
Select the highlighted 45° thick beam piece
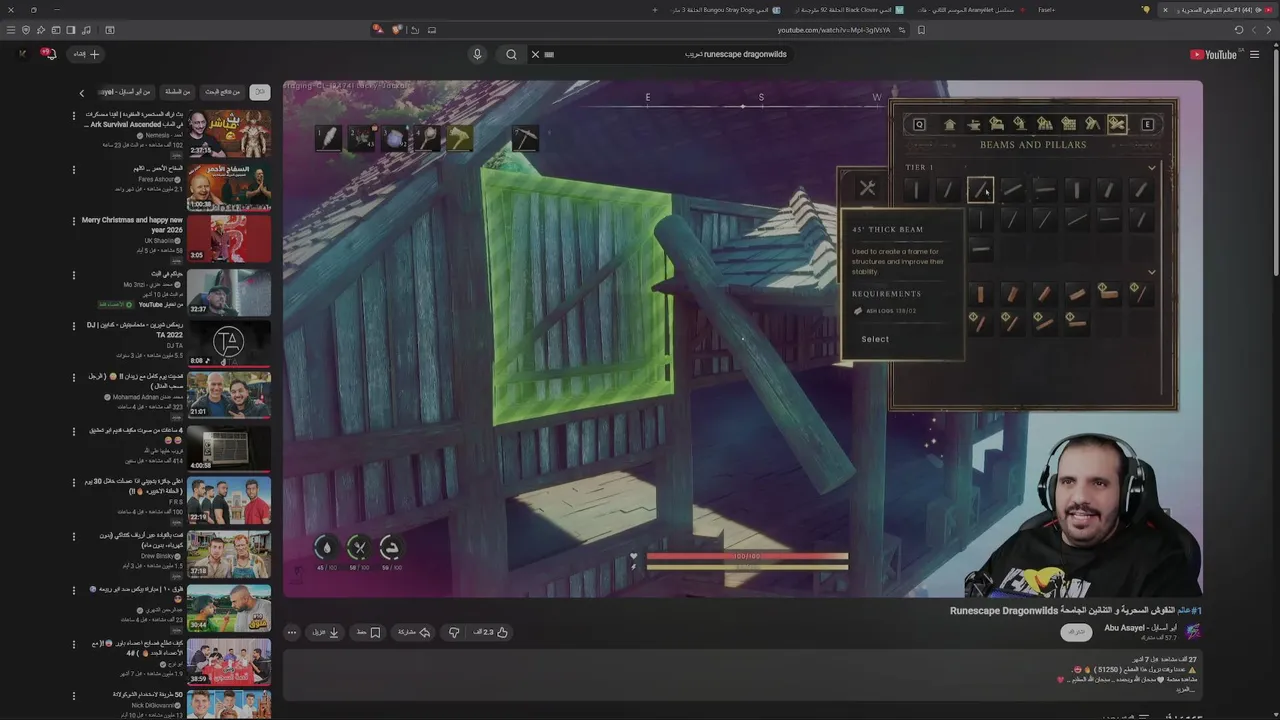click(x=980, y=189)
